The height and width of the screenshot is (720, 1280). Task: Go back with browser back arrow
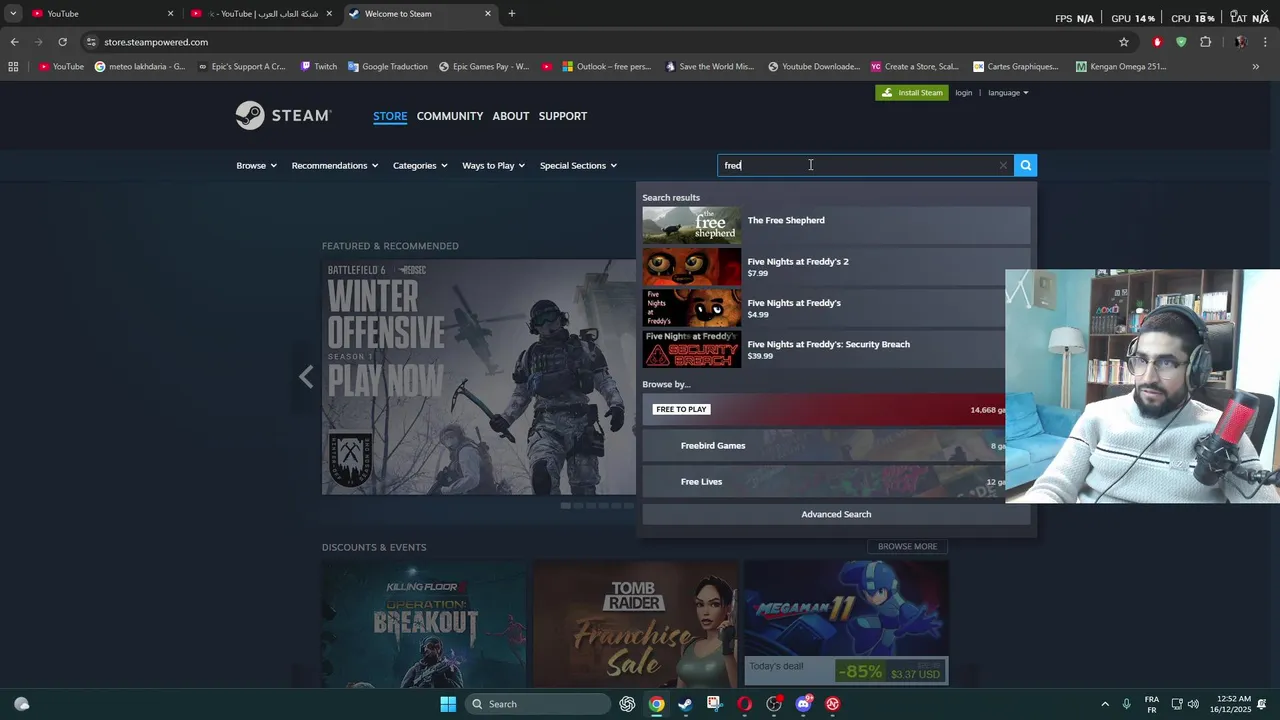[x=14, y=42]
